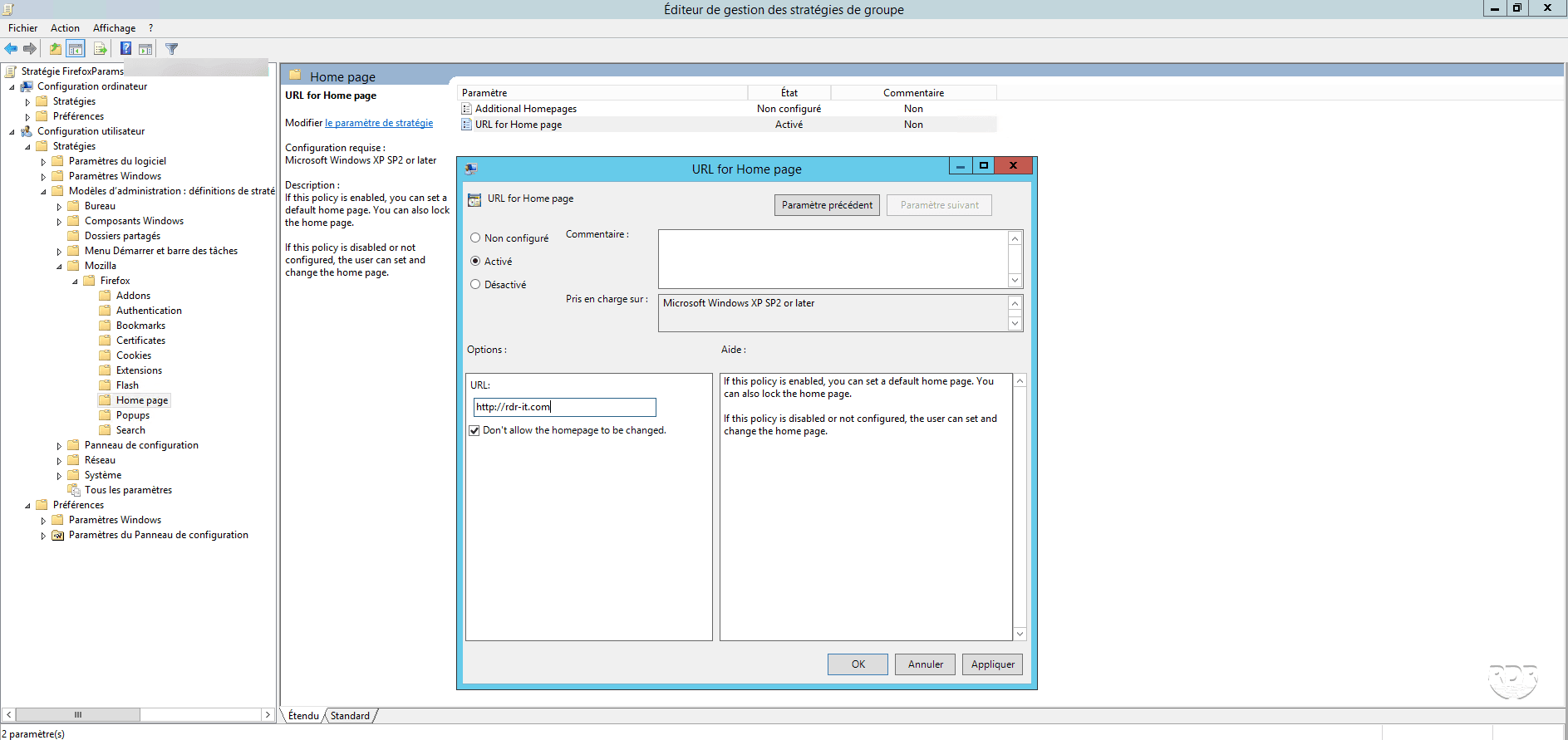Click the OK button

[x=858, y=664]
